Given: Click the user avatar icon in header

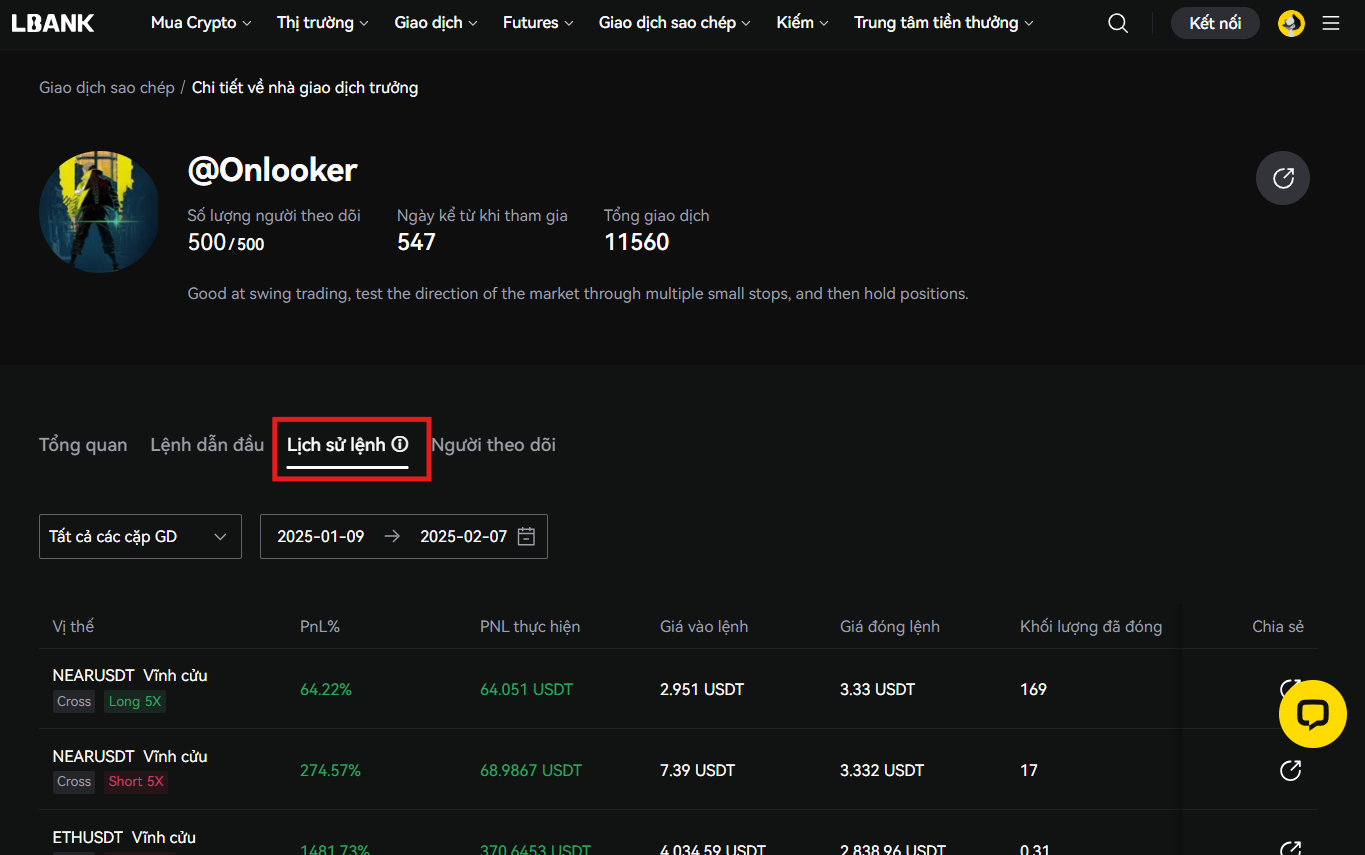Looking at the screenshot, I should pos(1291,23).
